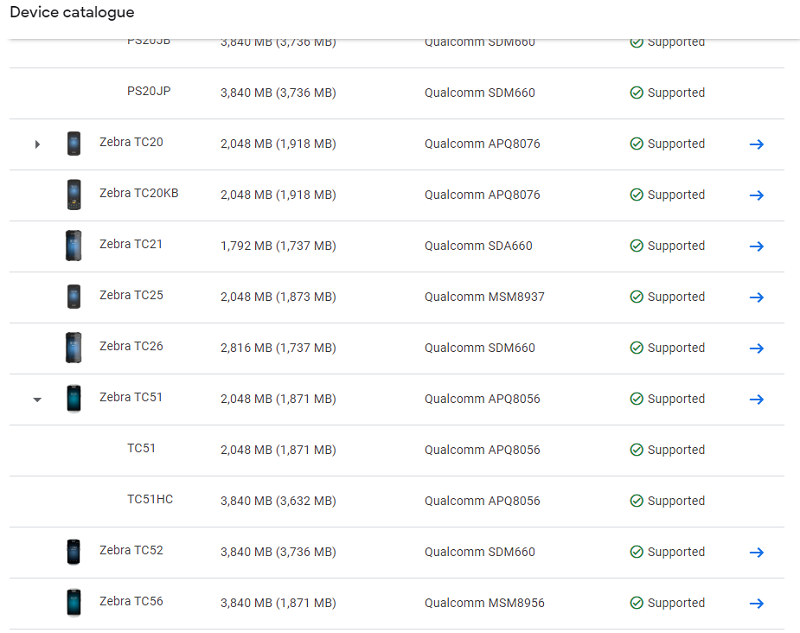Click the 2,048 MB (1,873 MB) RAM value
Image resolution: width=800 pixels, height=633 pixels.
[x=278, y=297]
